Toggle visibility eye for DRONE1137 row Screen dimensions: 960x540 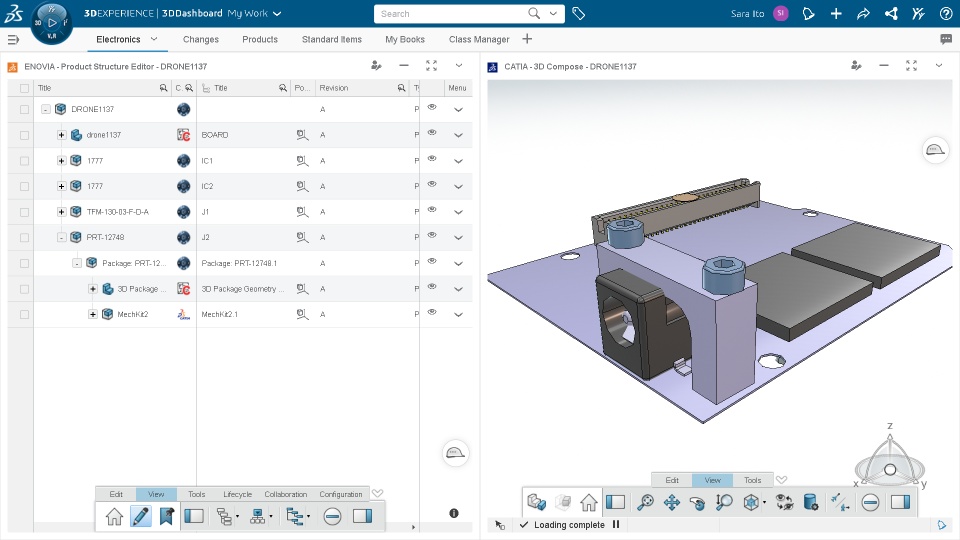tap(432, 107)
